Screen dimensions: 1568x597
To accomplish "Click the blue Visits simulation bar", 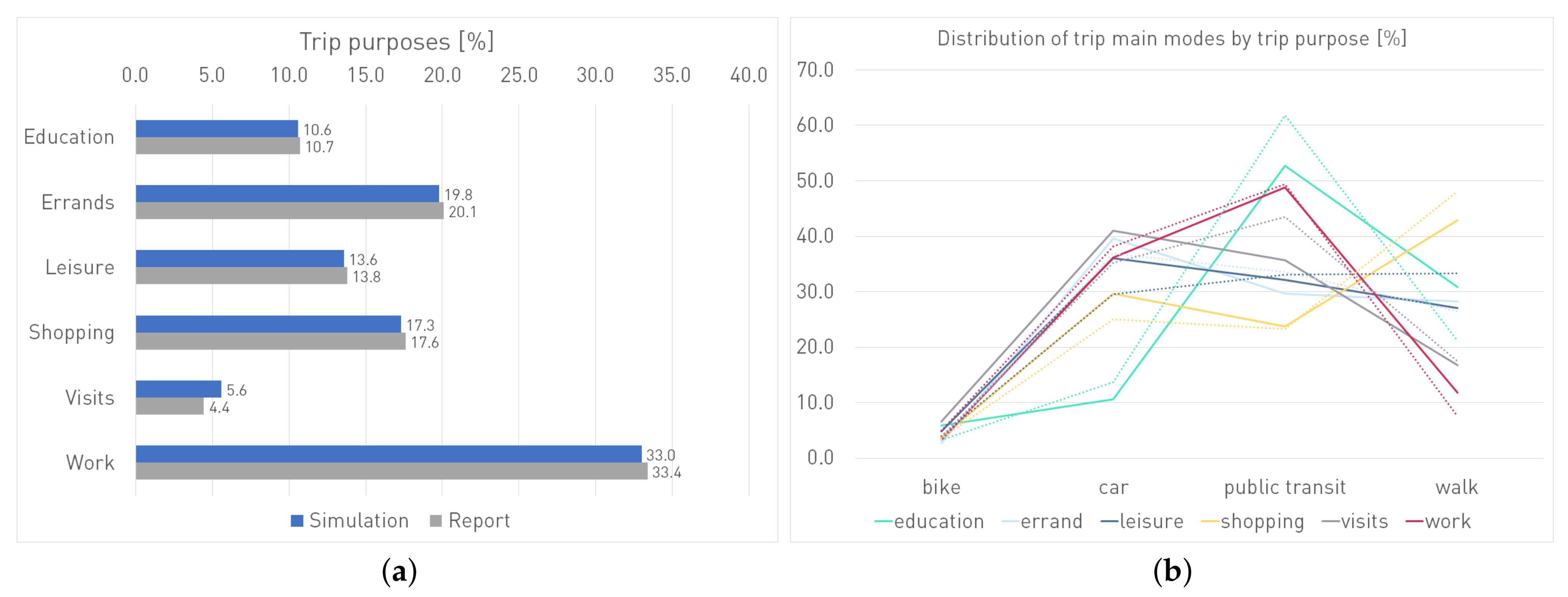I will coord(178,389).
